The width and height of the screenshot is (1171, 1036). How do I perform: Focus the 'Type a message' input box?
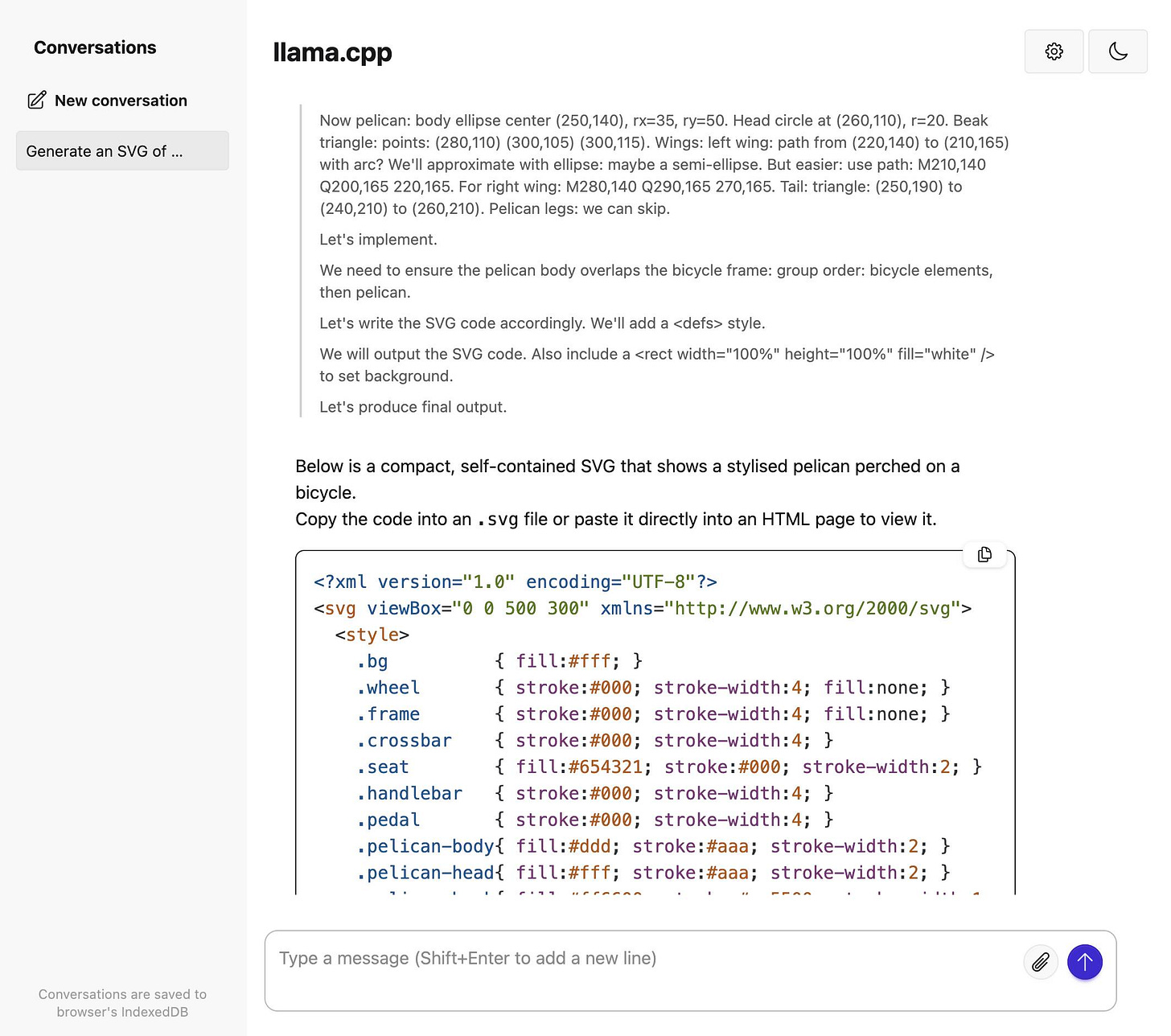pyautogui.click(x=563, y=958)
